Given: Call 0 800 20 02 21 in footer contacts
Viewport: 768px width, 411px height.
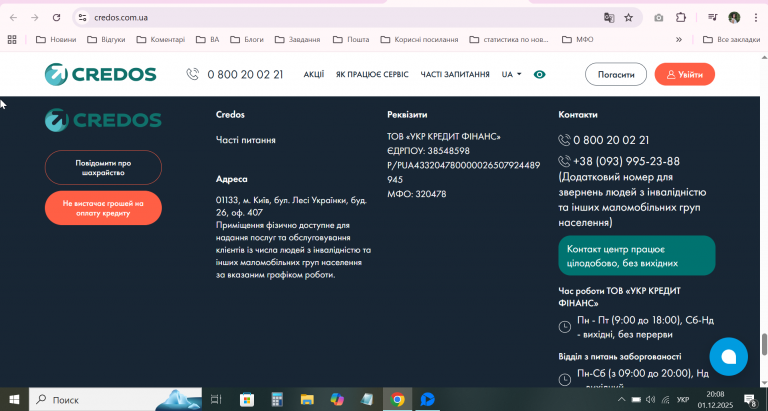Looking at the screenshot, I should (611, 140).
